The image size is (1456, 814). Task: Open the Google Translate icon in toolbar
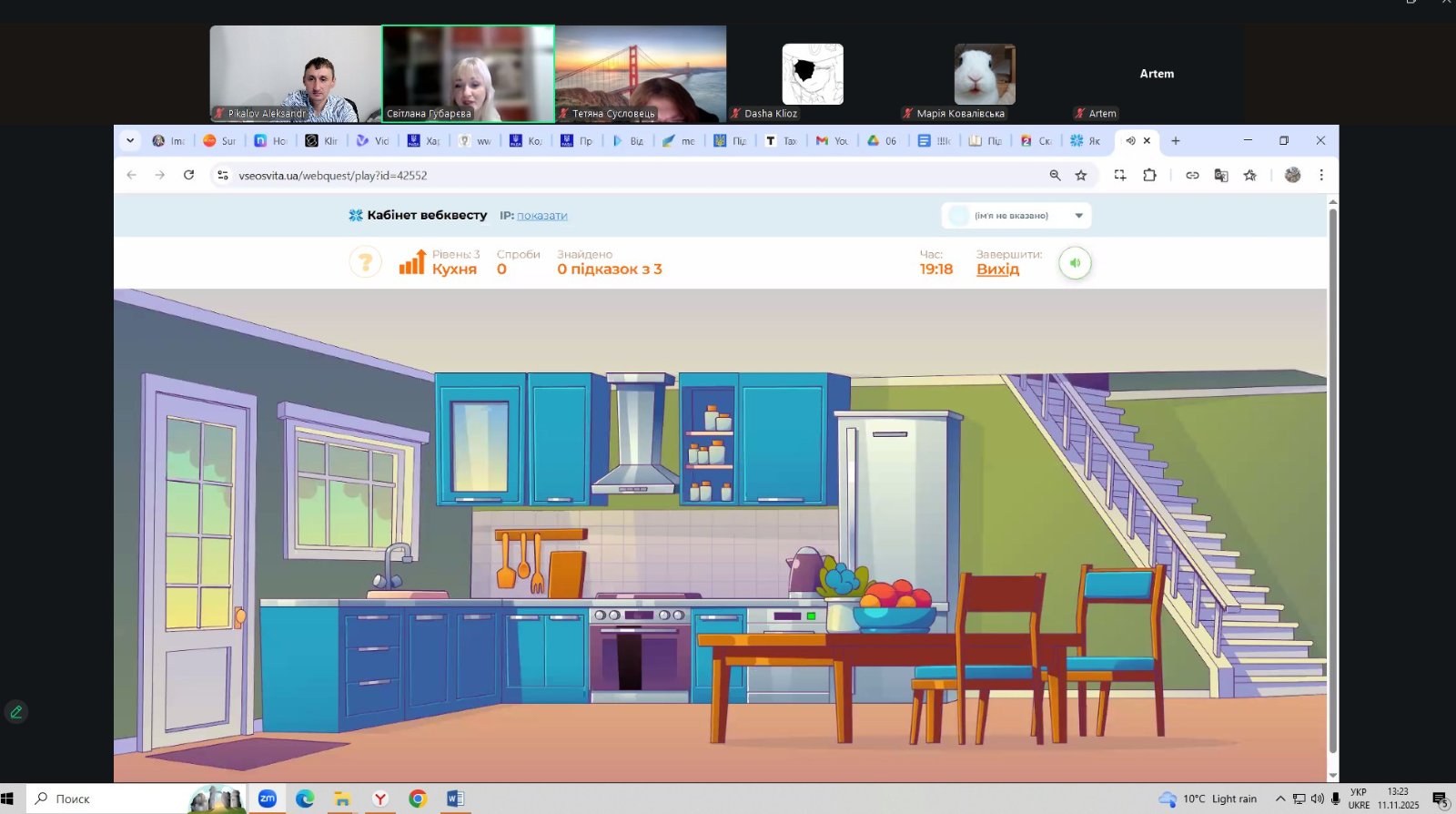pos(1221,176)
